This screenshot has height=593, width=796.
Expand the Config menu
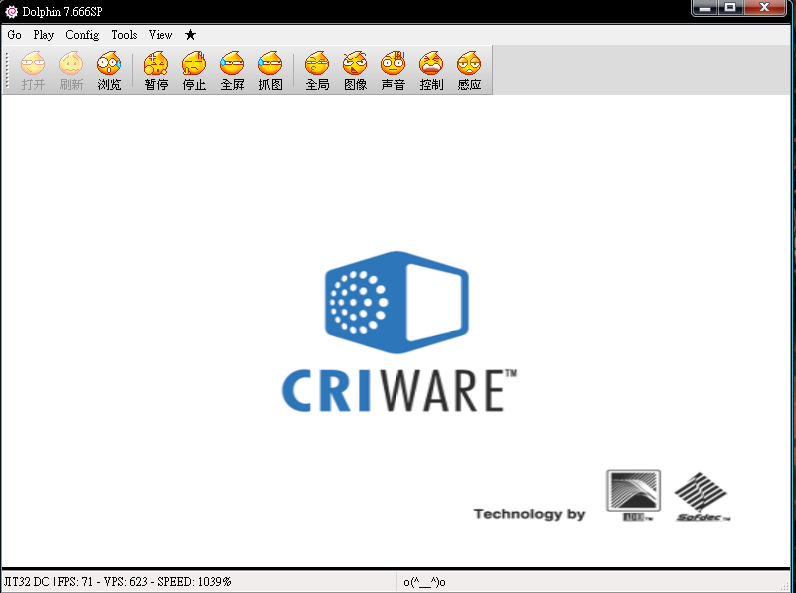point(82,35)
